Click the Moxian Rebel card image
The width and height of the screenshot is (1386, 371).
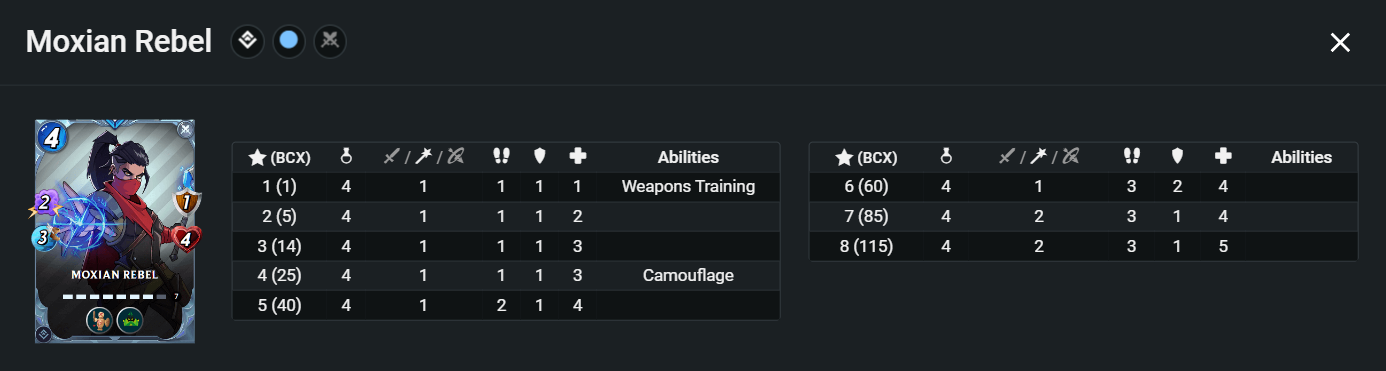[x=115, y=231]
